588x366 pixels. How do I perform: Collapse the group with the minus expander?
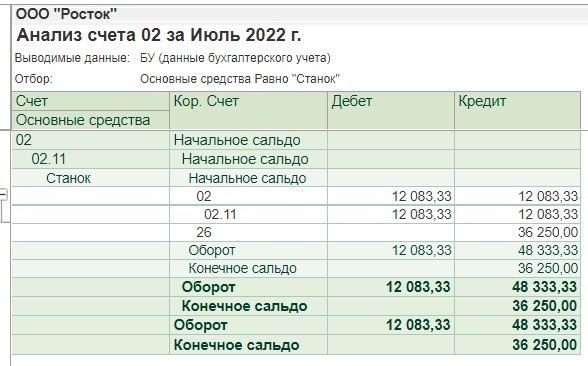[x=3, y=194]
